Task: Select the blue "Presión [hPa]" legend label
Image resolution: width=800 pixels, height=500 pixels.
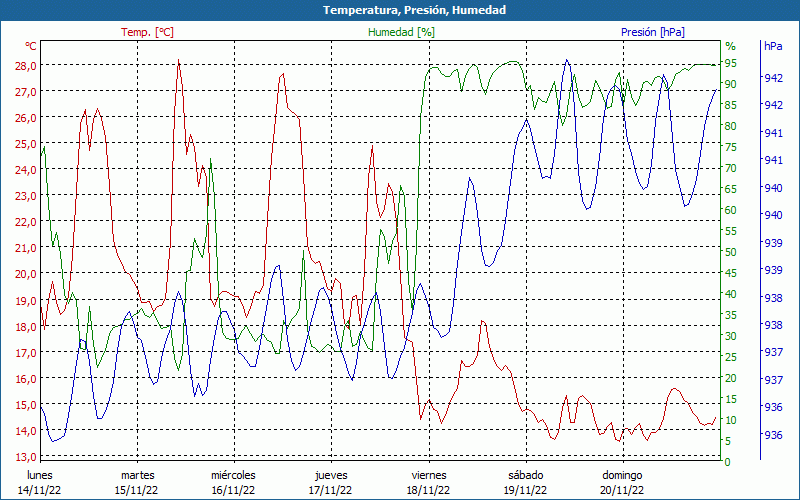Action: point(653,32)
